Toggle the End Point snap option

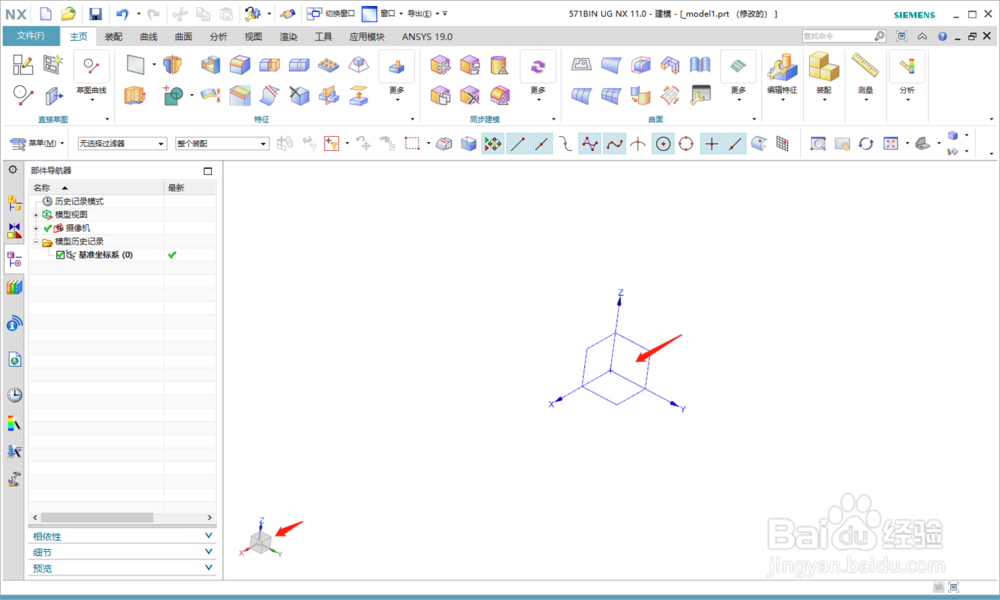517,143
